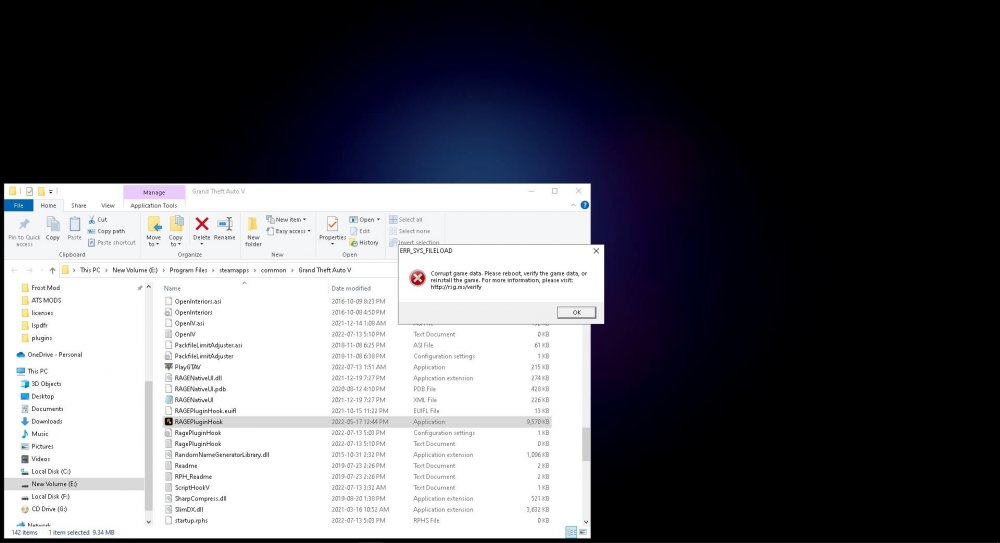Switch to the Home ribbon tab
The height and width of the screenshot is (543, 1000).
48,205
